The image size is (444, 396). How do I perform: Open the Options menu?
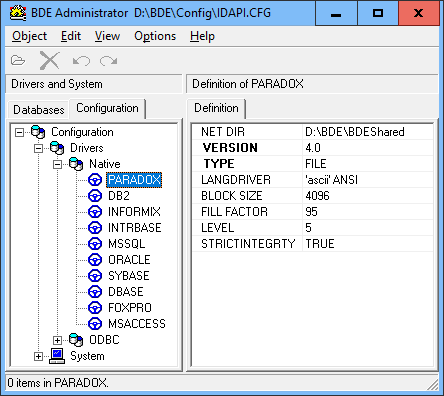pos(155,36)
